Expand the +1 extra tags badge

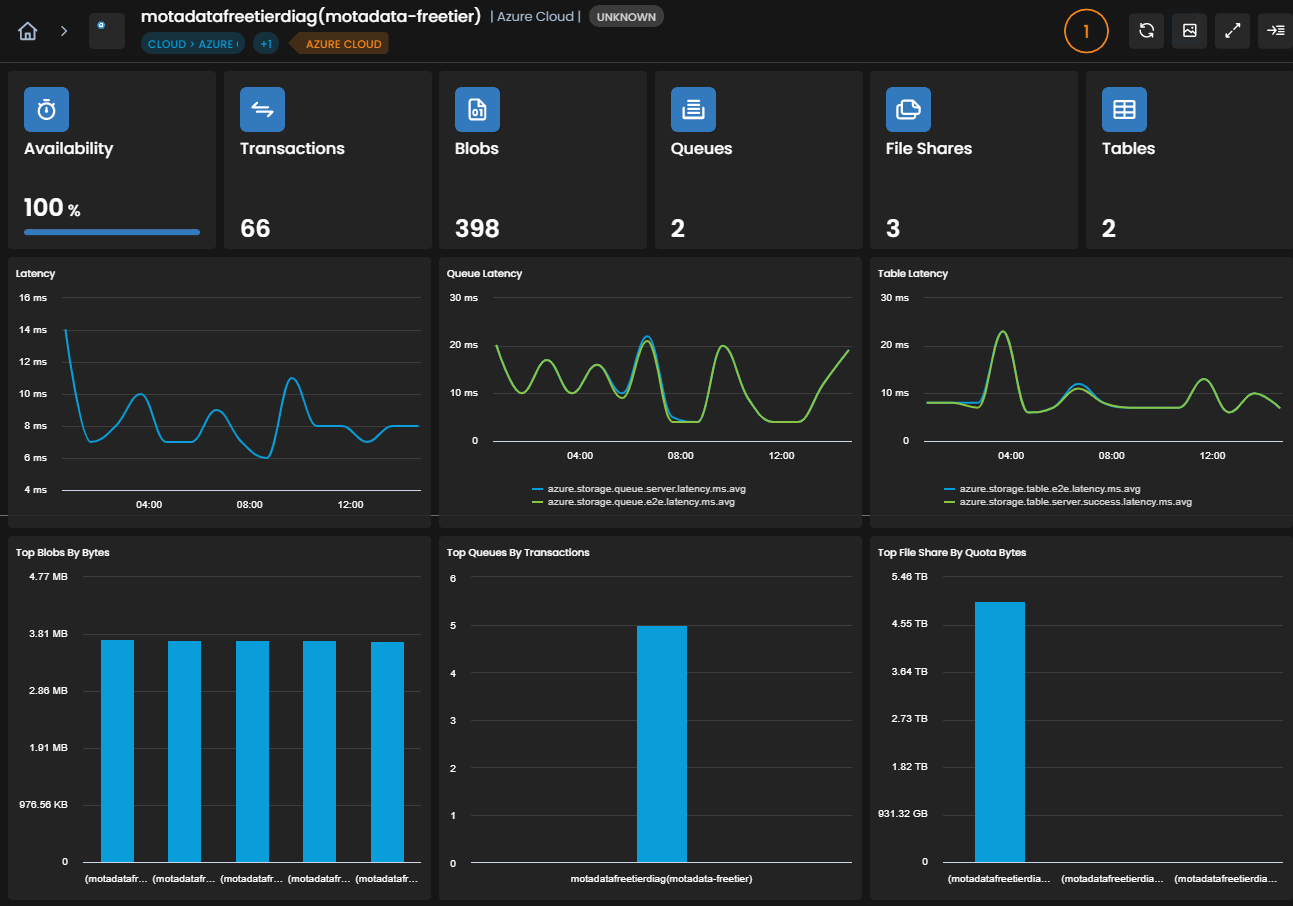[266, 44]
